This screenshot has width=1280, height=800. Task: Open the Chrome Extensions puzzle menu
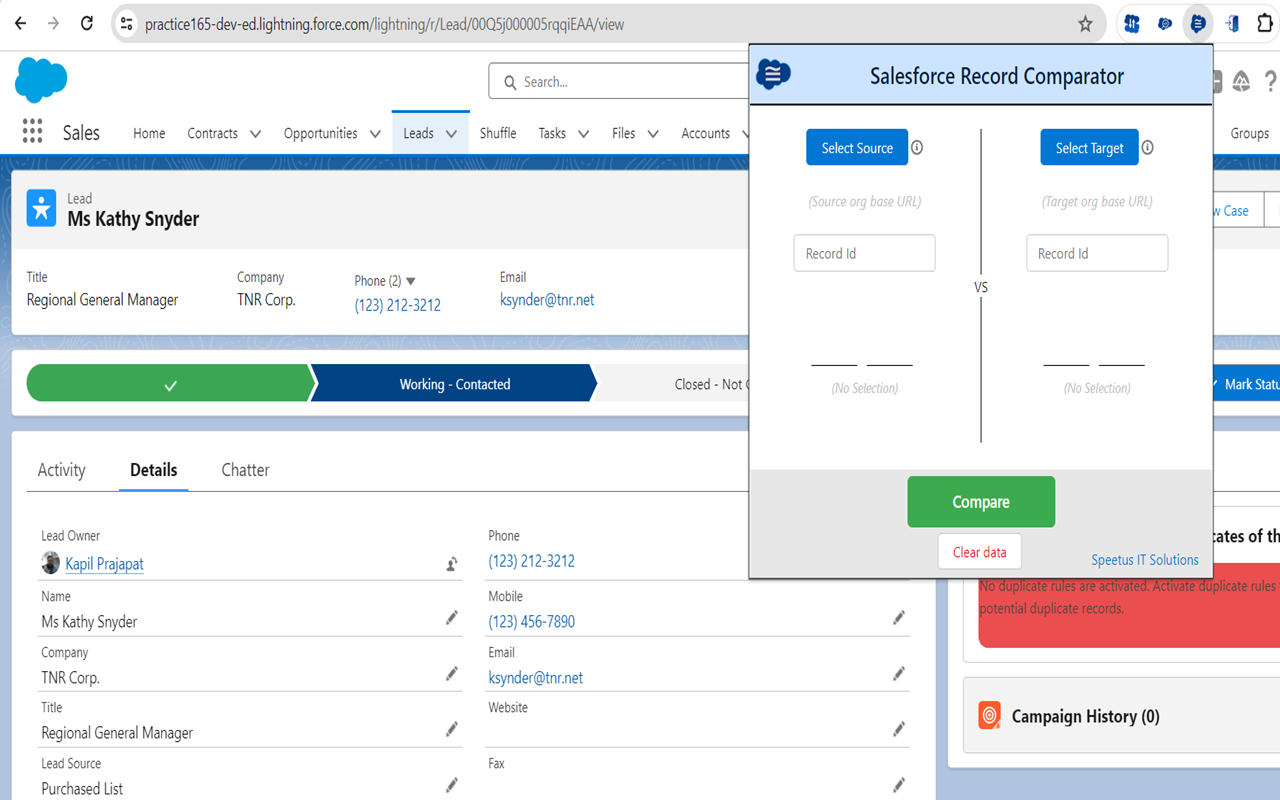[x=1265, y=23]
